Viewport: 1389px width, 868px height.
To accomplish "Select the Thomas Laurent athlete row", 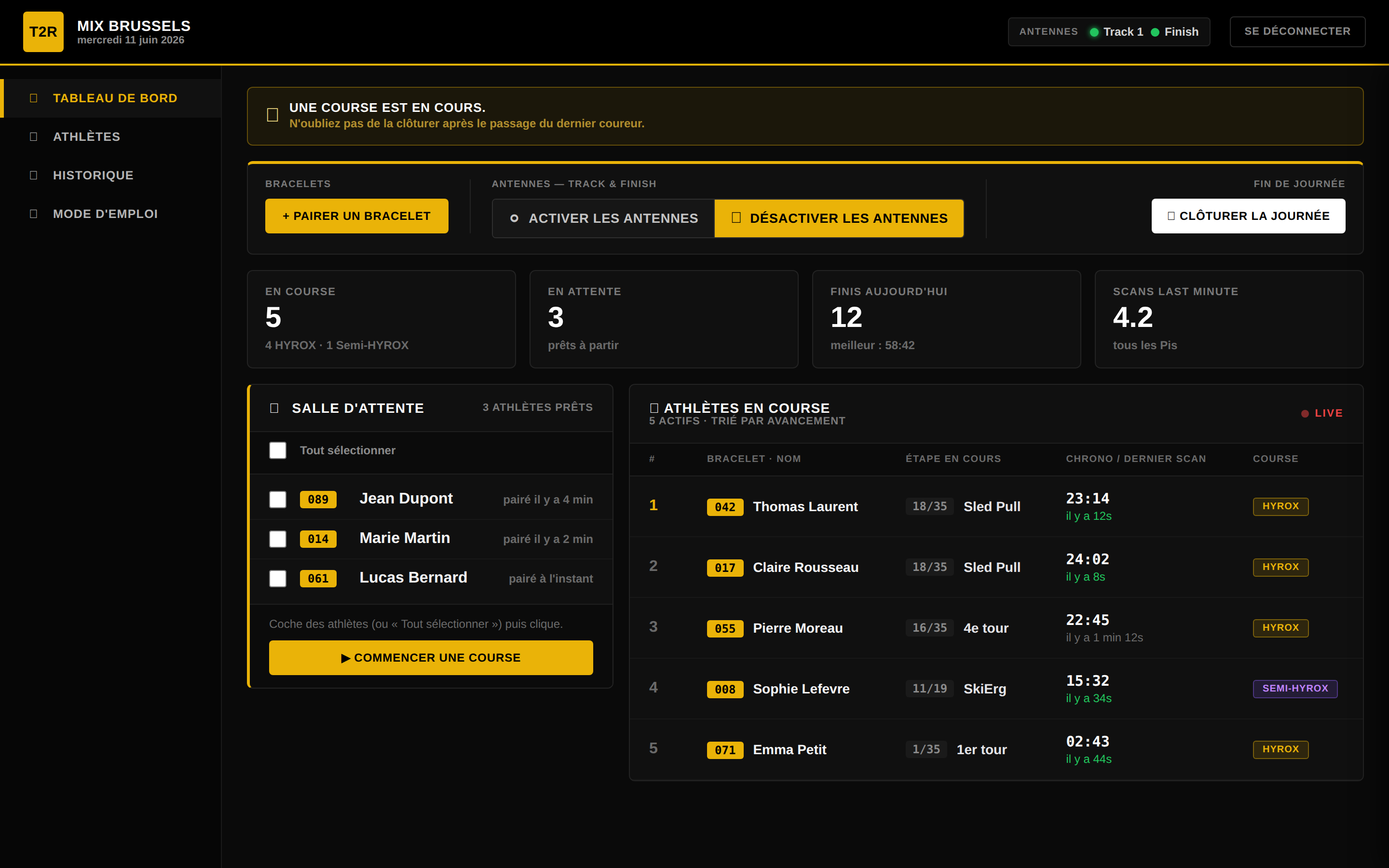I will 996,506.
